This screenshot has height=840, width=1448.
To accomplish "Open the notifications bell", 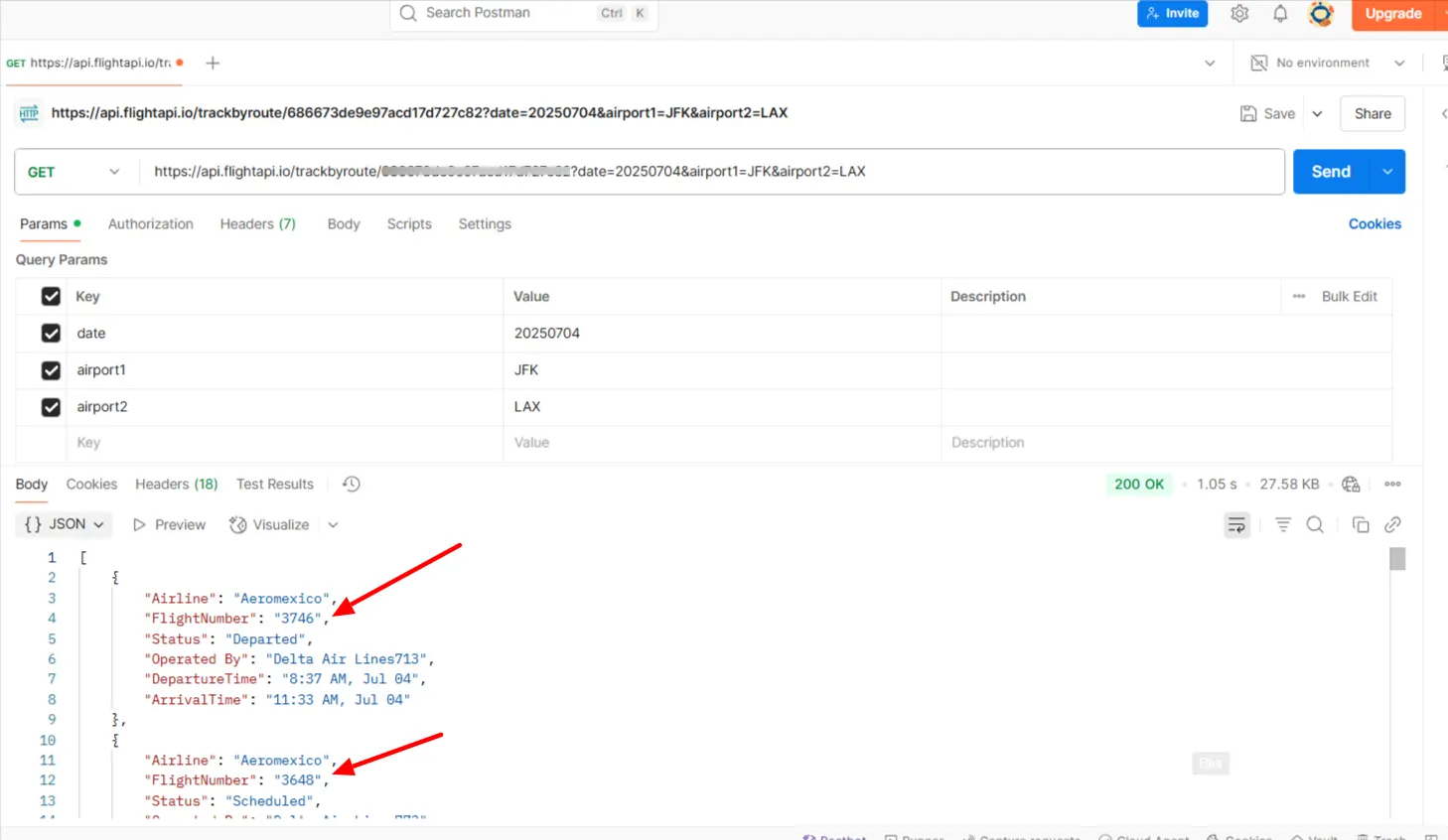I will point(1280,14).
